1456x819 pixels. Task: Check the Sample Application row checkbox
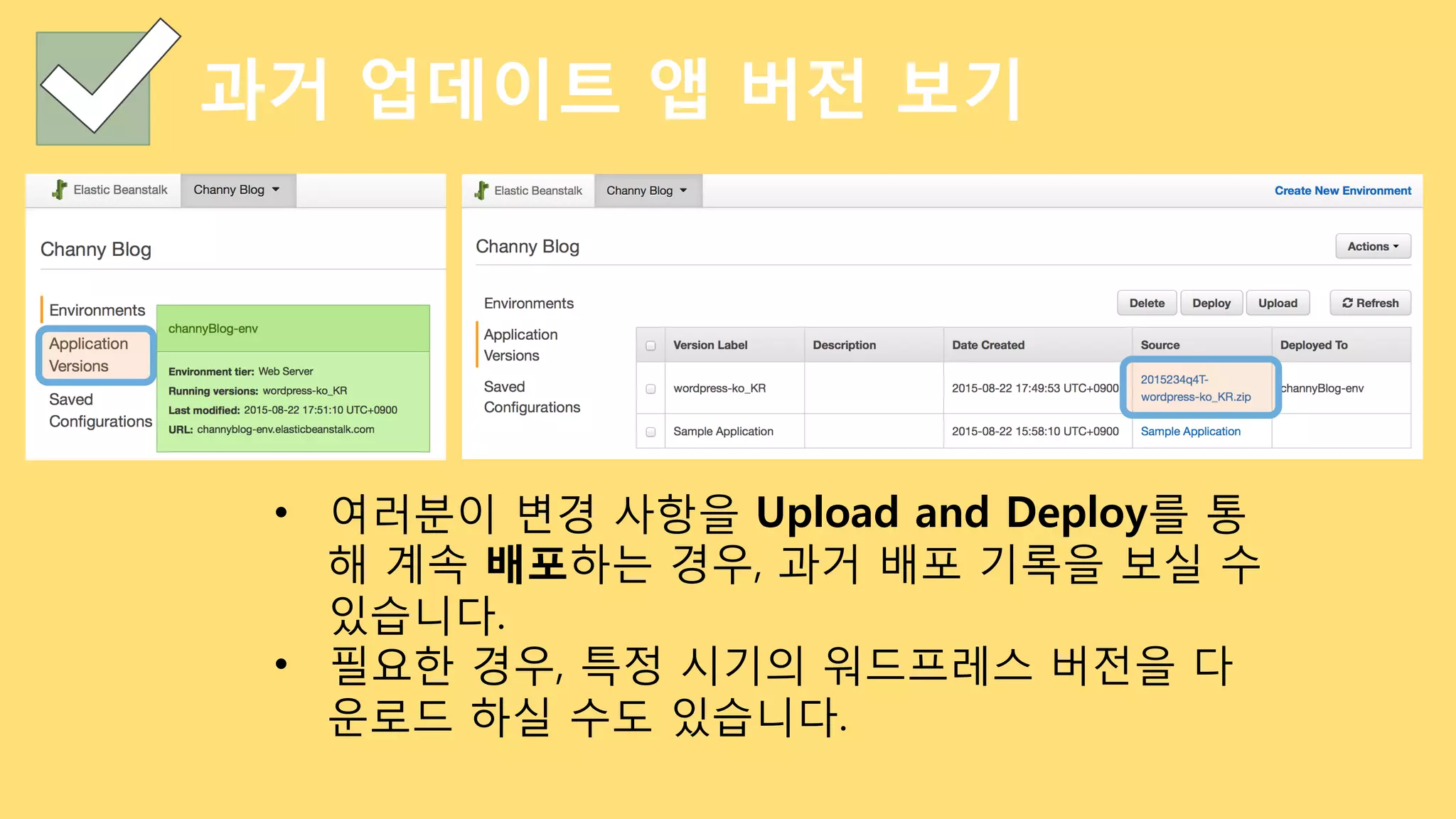pos(651,432)
